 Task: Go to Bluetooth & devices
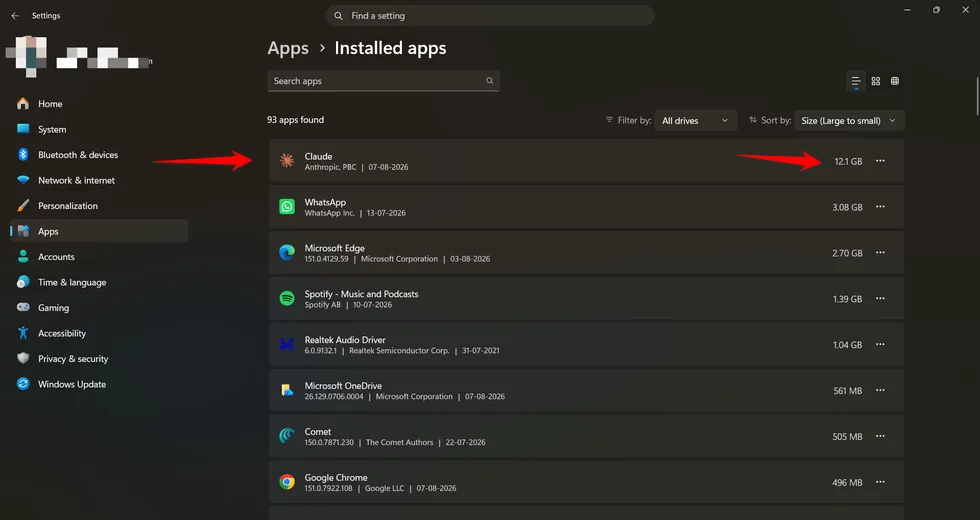tap(99, 155)
